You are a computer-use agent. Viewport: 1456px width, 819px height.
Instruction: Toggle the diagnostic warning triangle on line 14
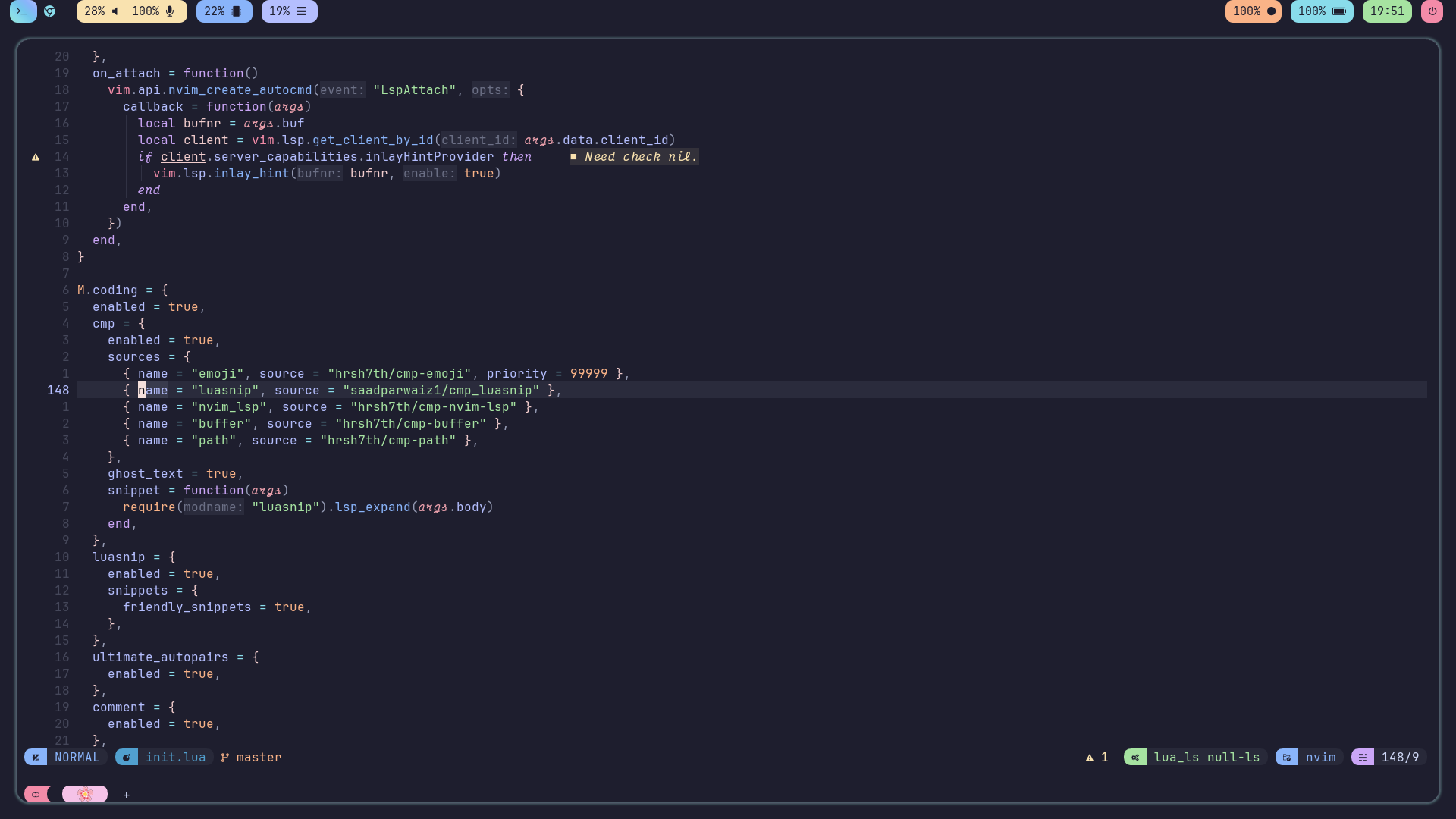point(35,157)
